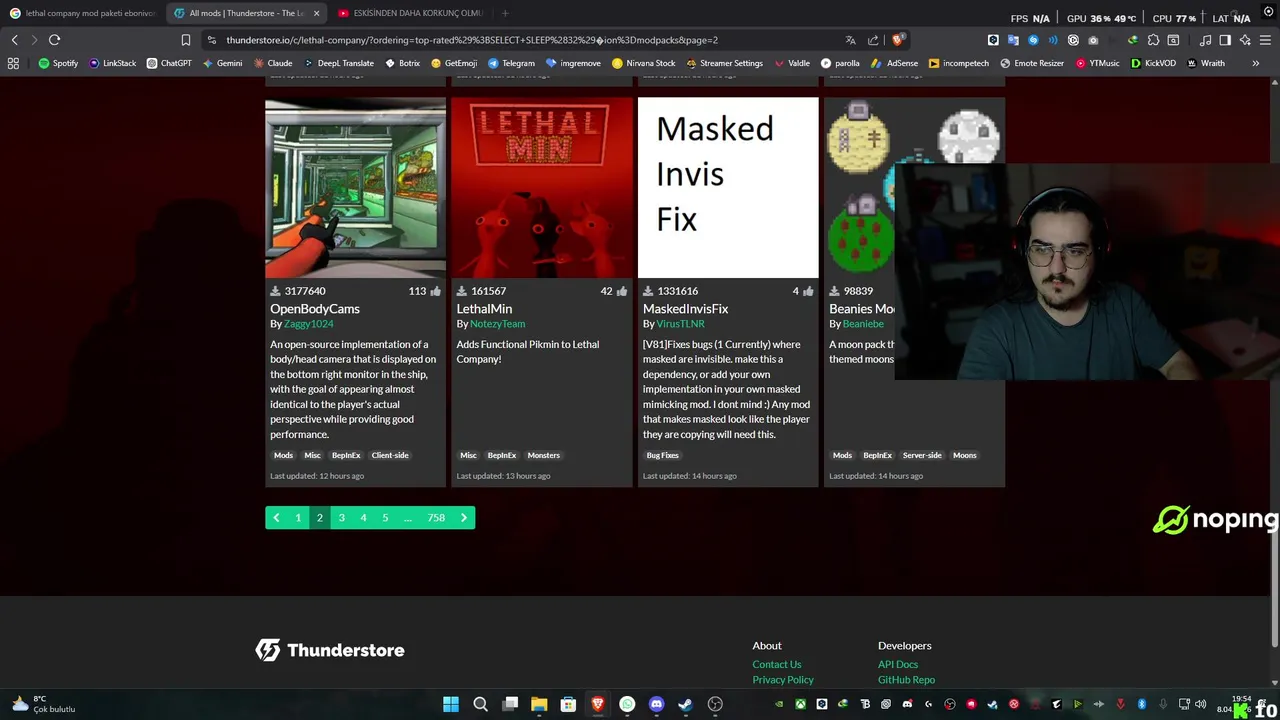The width and height of the screenshot is (1280, 720).
Task: Open the KickVOD bookmark
Action: click(x=1153, y=63)
